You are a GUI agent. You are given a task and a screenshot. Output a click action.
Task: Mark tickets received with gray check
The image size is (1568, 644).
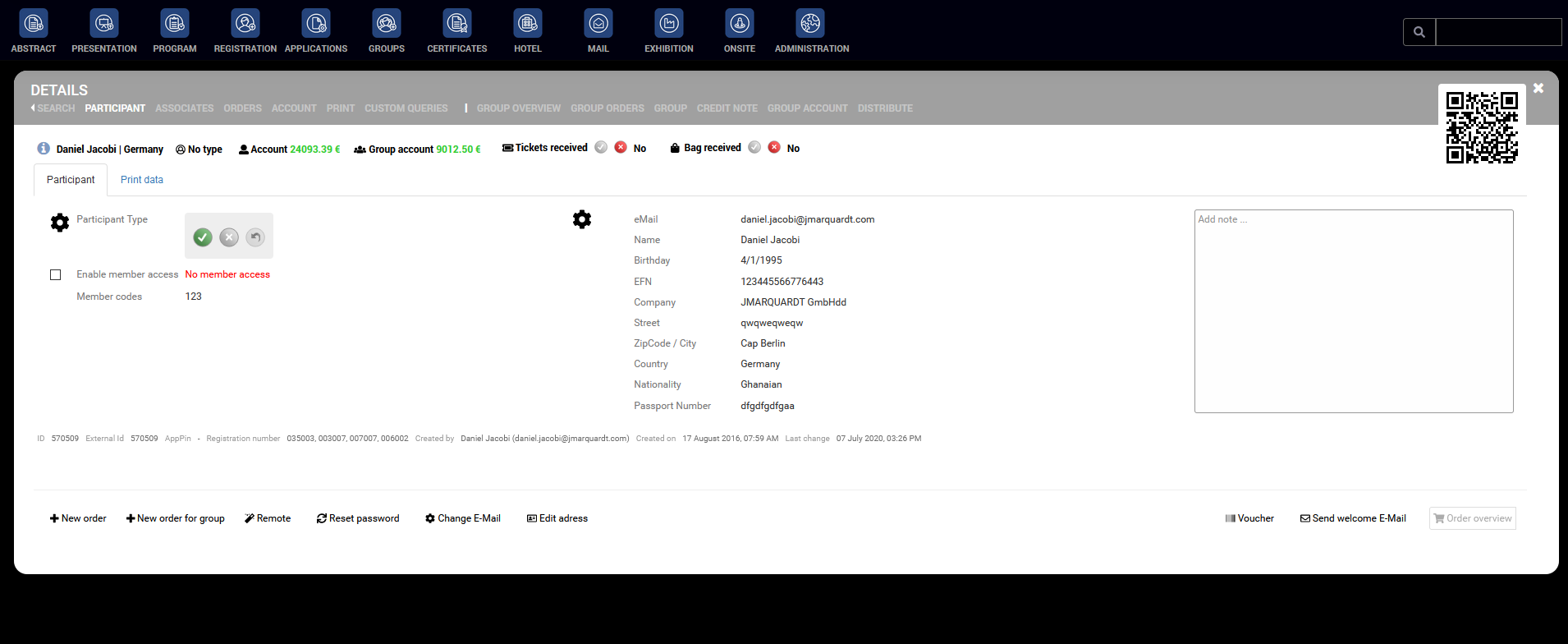pyautogui.click(x=601, y=147)
